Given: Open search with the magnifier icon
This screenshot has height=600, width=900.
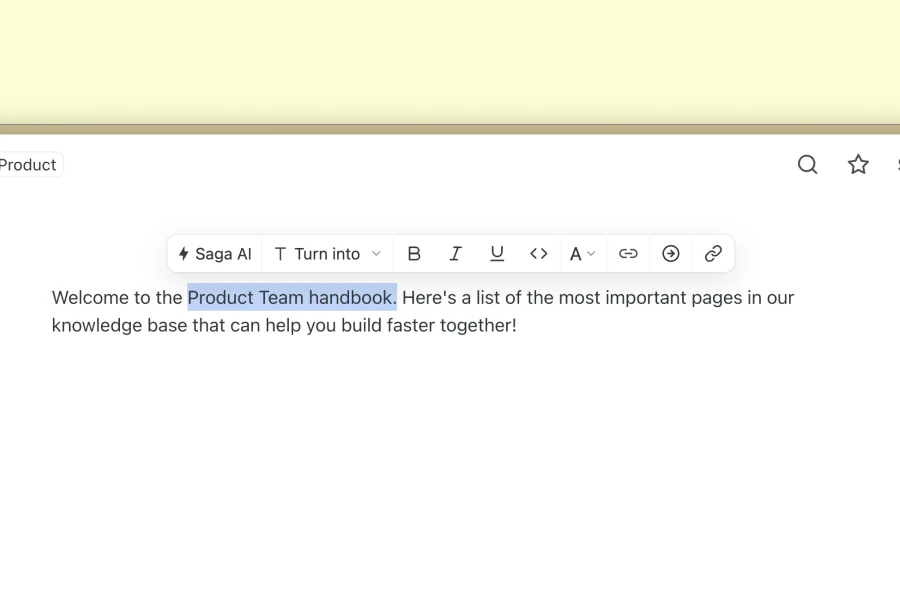Looking at the screenshot, I should (x=807, y=164).
